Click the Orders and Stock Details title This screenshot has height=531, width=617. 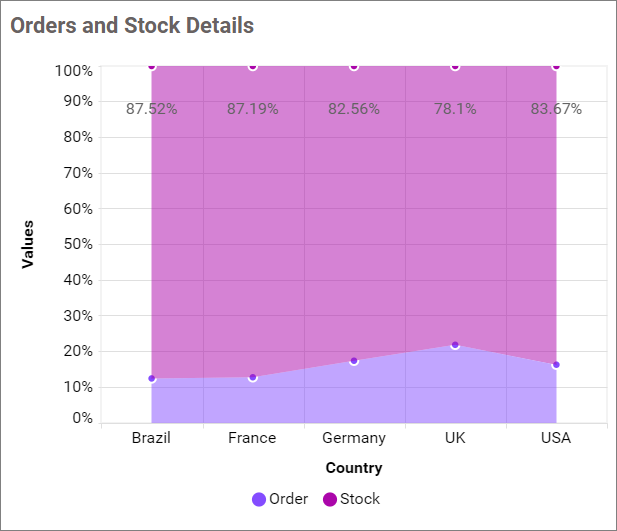point(132,25)
